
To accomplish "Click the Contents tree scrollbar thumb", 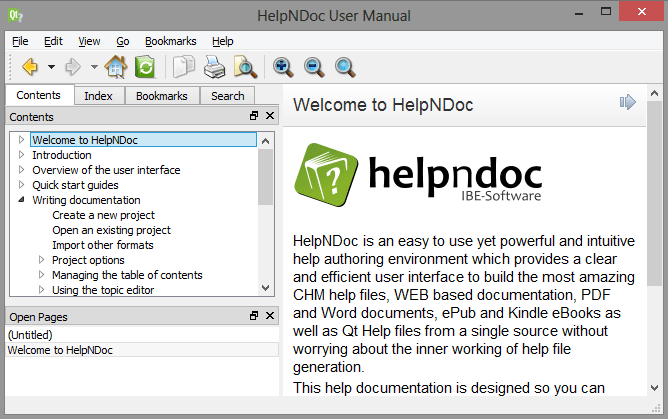I will tap(265, 177).
